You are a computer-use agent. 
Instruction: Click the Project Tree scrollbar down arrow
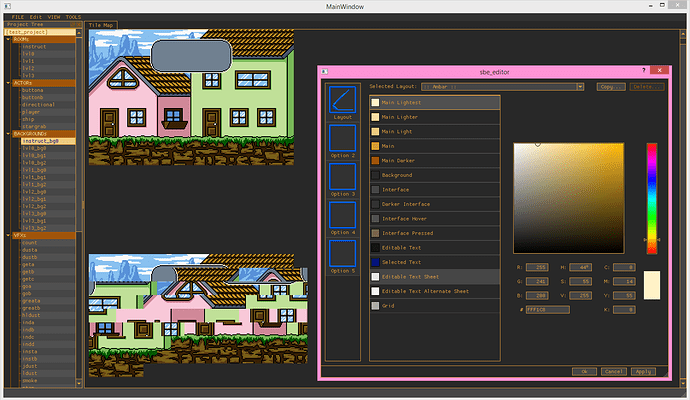[x=79, y=384]
